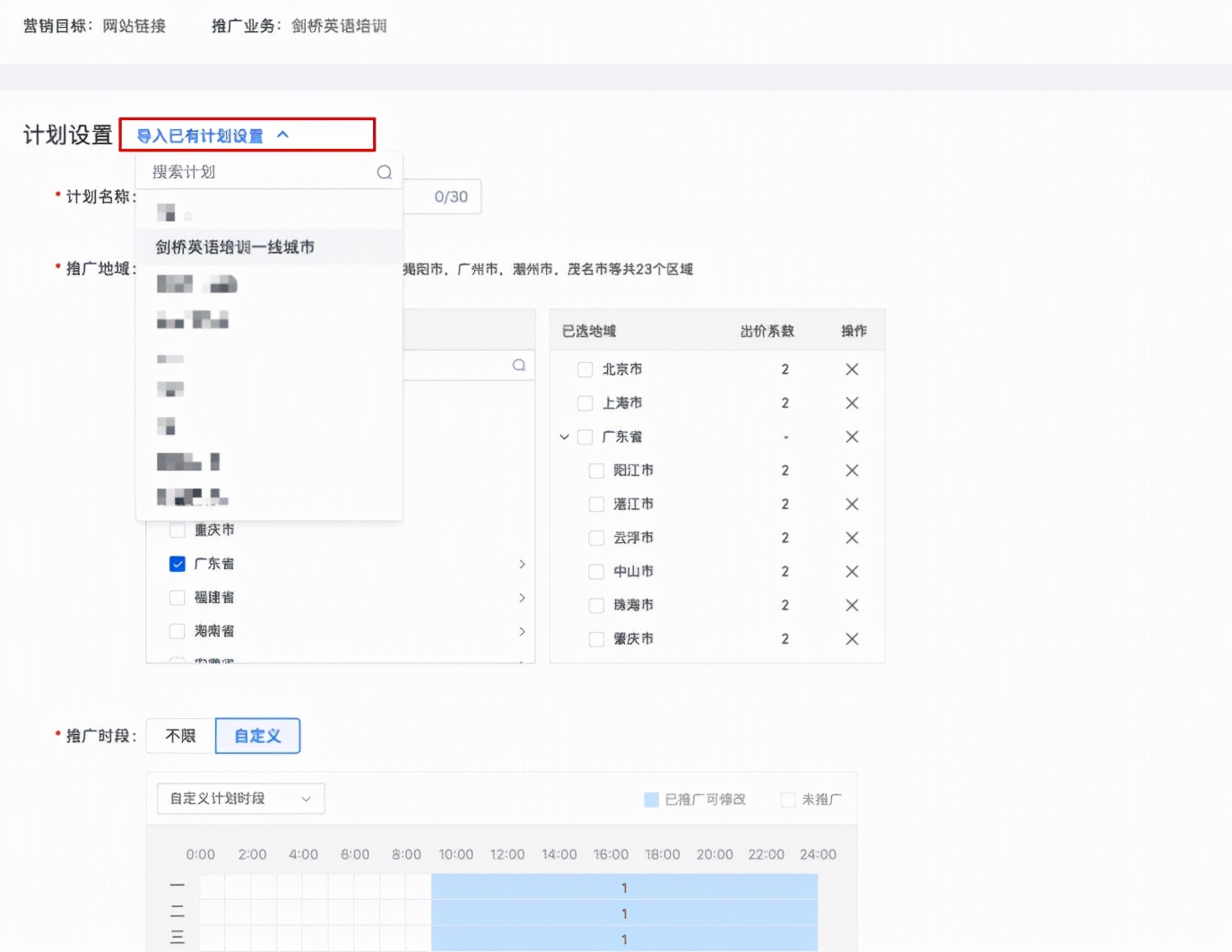Remove 上海市 using its X icon

click(851, 402)
